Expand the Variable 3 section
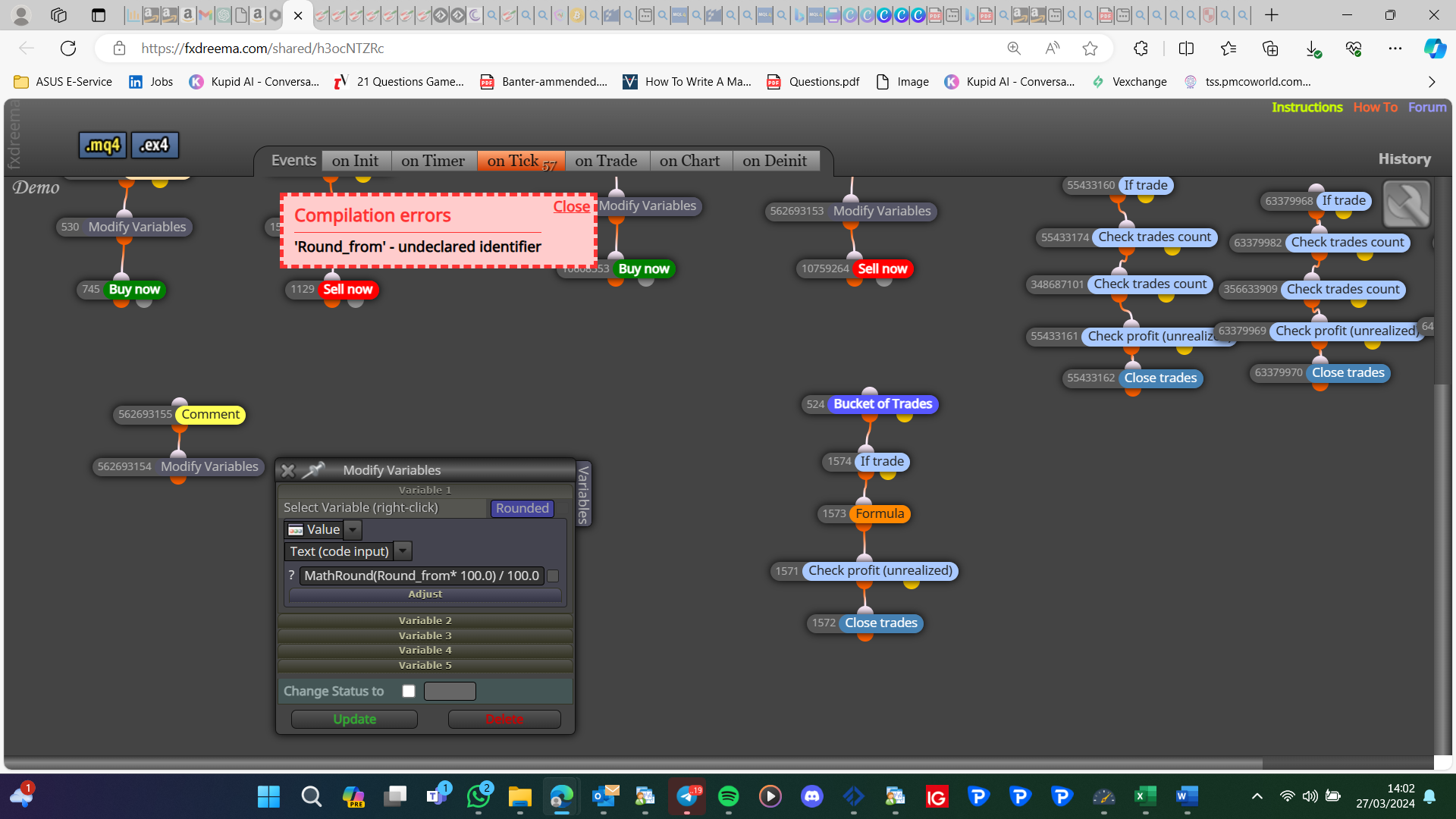This screenshot has width=1456, height=819. tap(425, 635)
